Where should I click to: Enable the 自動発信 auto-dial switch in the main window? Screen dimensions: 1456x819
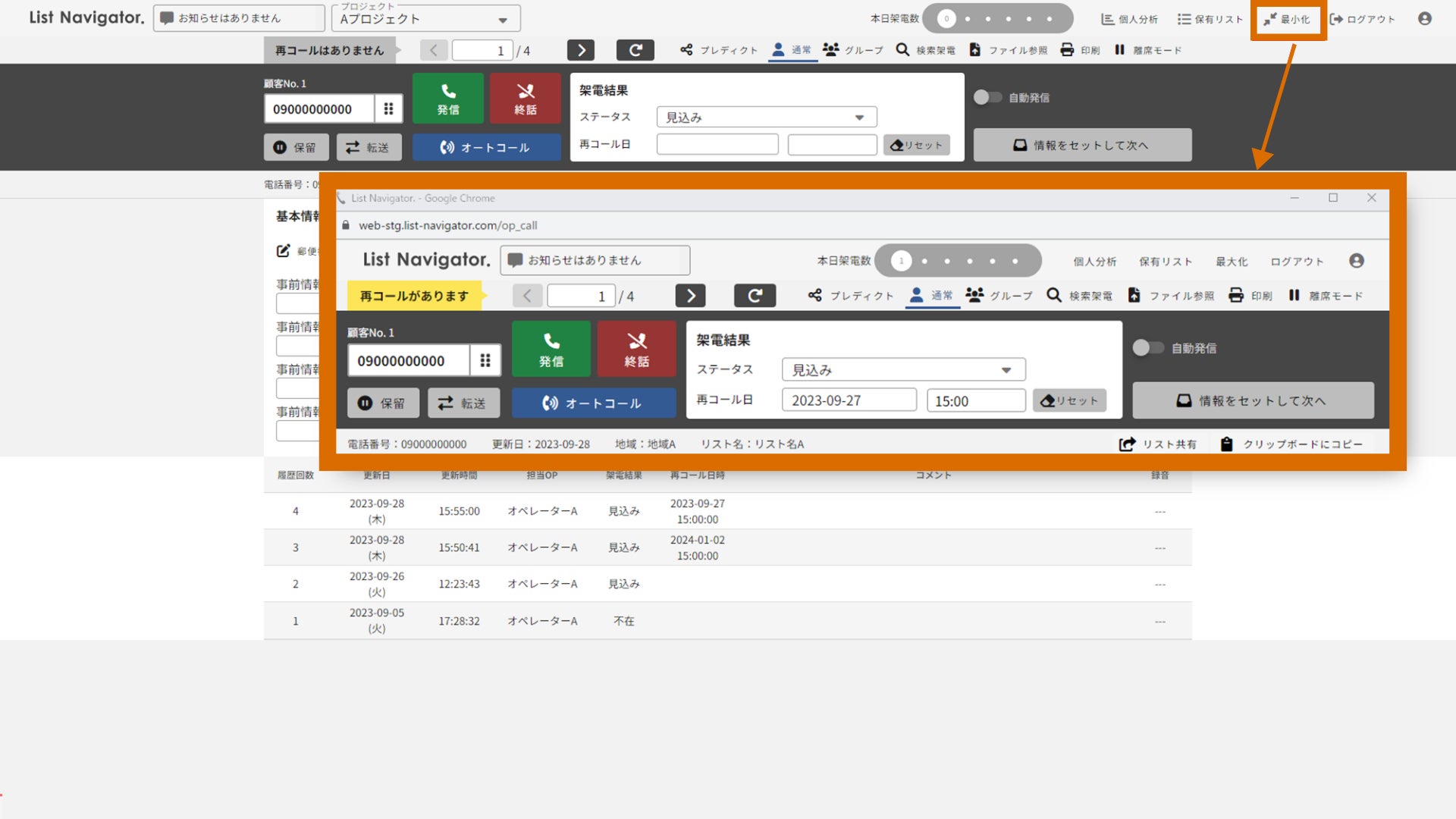(x=987, y=97)
